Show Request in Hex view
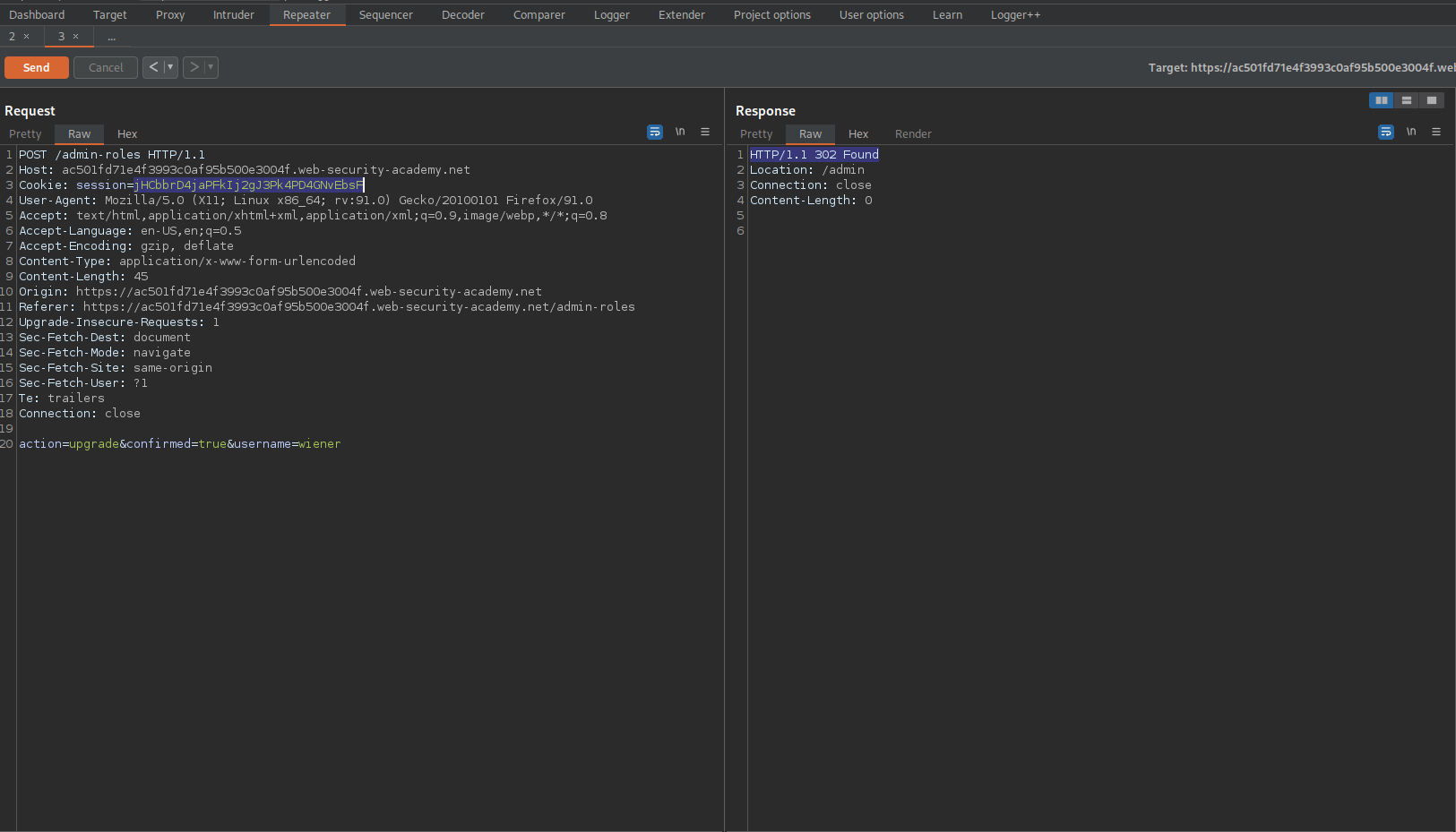 click(x=127, y=133)
